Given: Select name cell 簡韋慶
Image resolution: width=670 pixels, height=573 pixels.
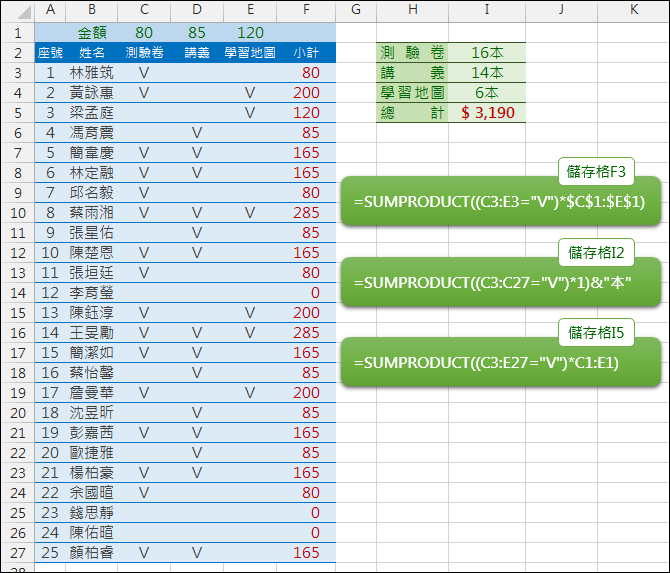Looking at the screenshot, I should (x=92, y=153).
